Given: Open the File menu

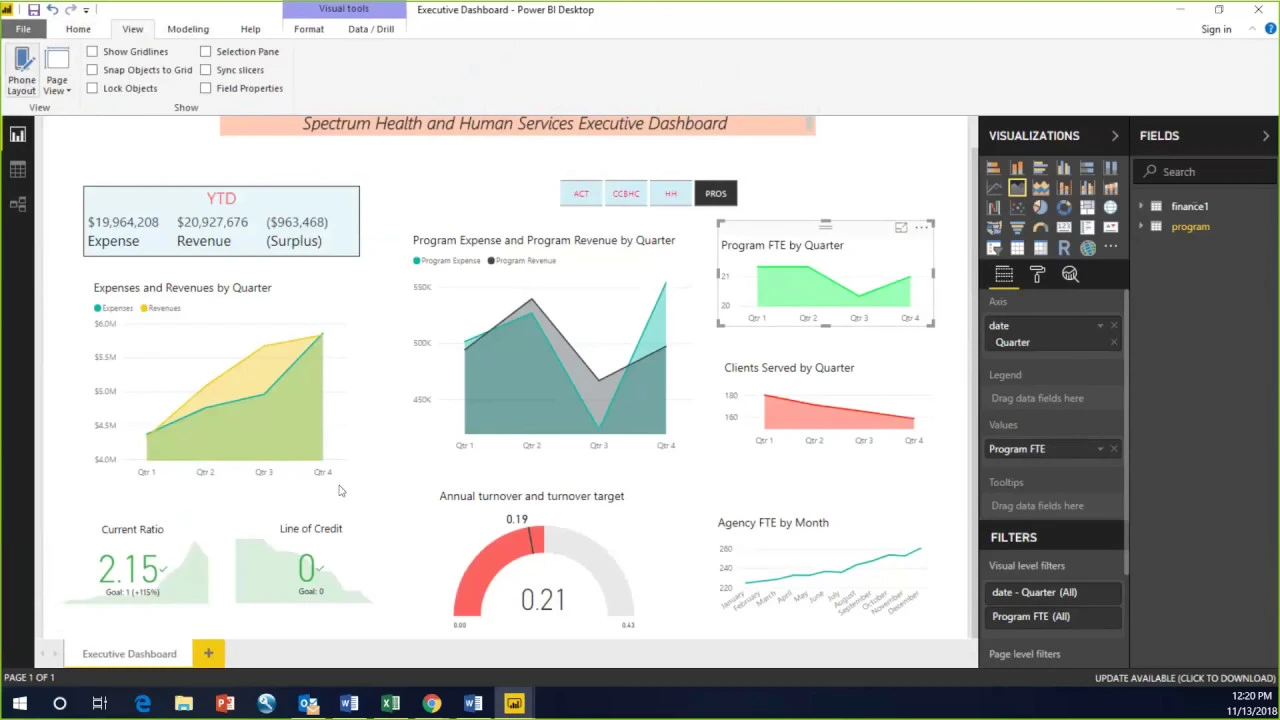Looking at the screenshot, I should click(23, 29).
